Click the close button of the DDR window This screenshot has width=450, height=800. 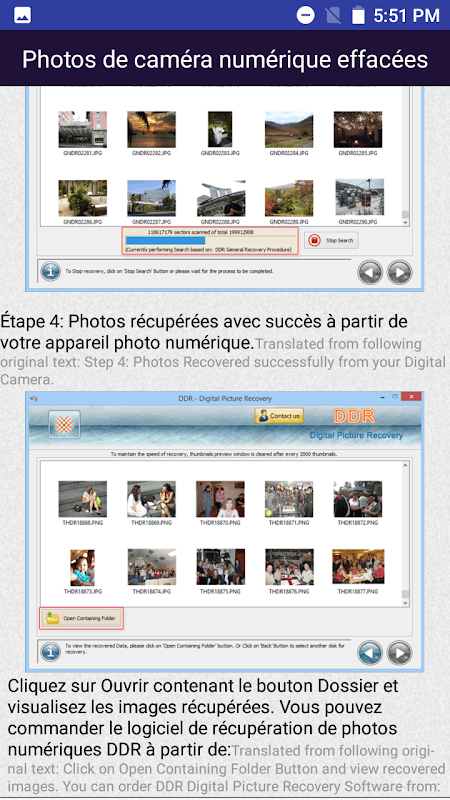(x=411, y=396)
